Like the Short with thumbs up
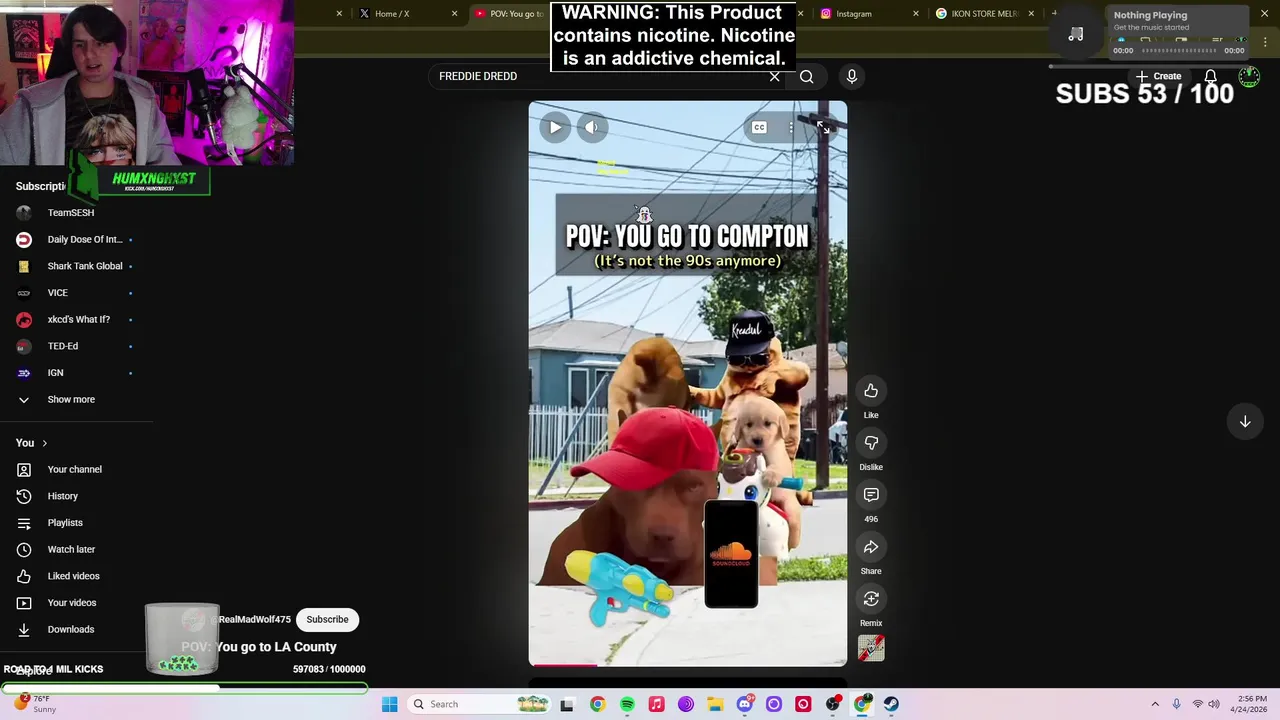Viewport: 1280px width, 720px height. point(871,391)
